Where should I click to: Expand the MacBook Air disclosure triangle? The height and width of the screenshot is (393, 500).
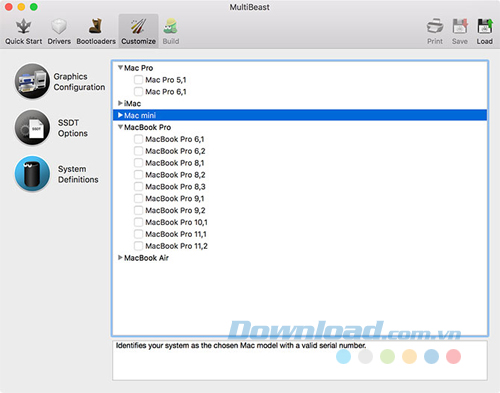120,258
